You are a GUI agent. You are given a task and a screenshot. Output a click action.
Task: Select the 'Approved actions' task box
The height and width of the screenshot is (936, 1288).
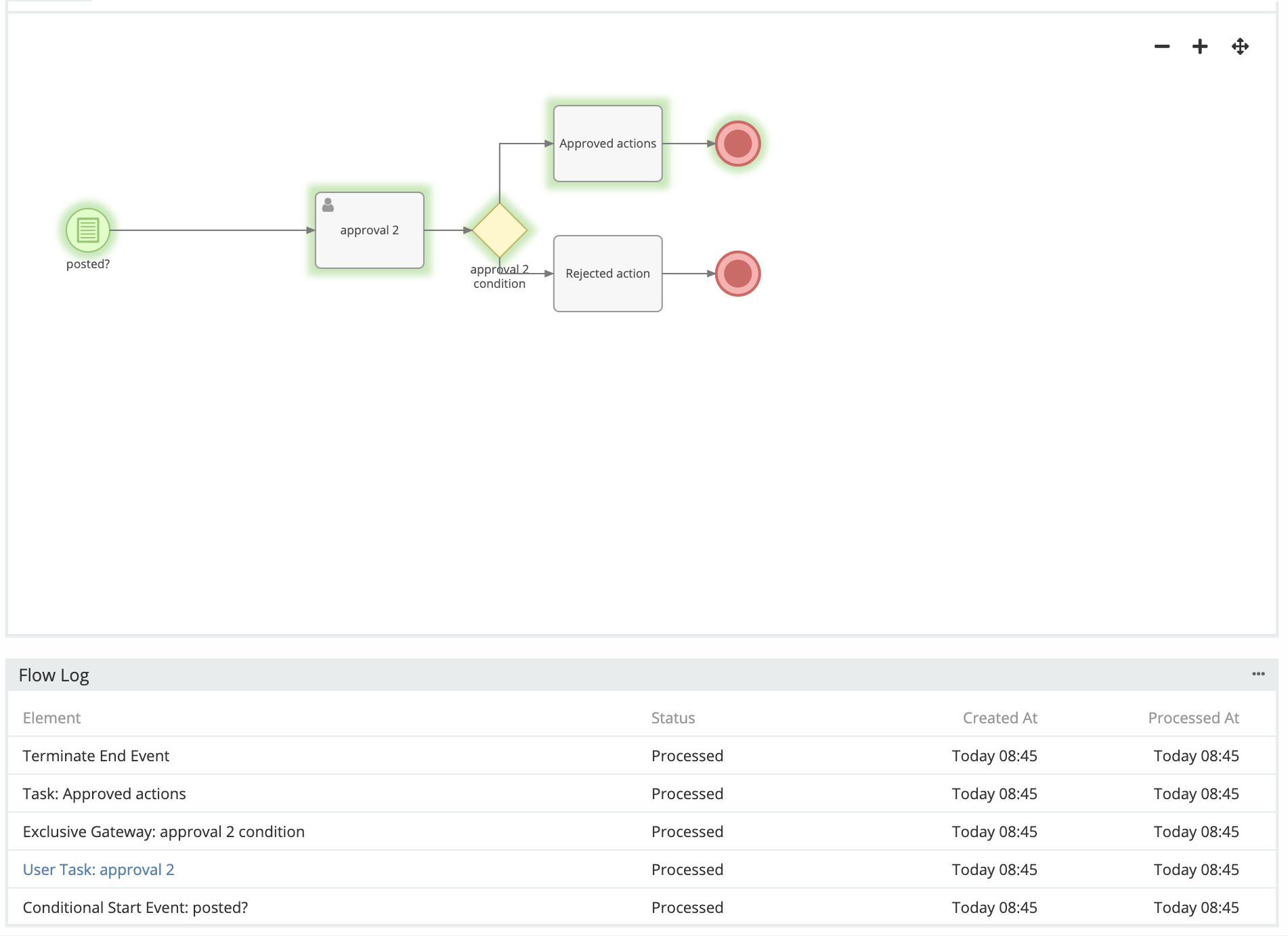[x=607, y=144]
